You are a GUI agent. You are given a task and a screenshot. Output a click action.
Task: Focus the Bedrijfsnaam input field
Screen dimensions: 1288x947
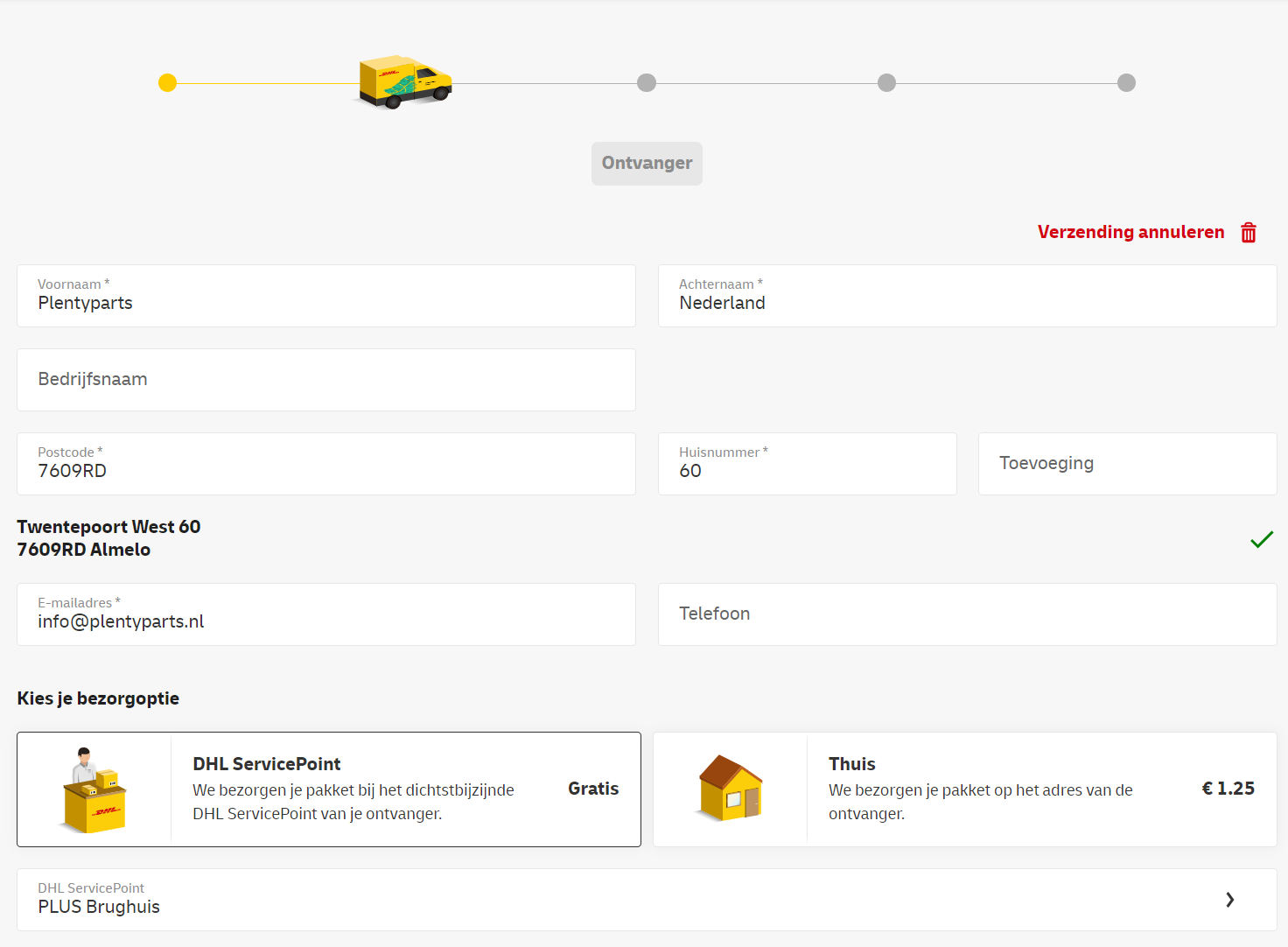(x=326, y=380)
